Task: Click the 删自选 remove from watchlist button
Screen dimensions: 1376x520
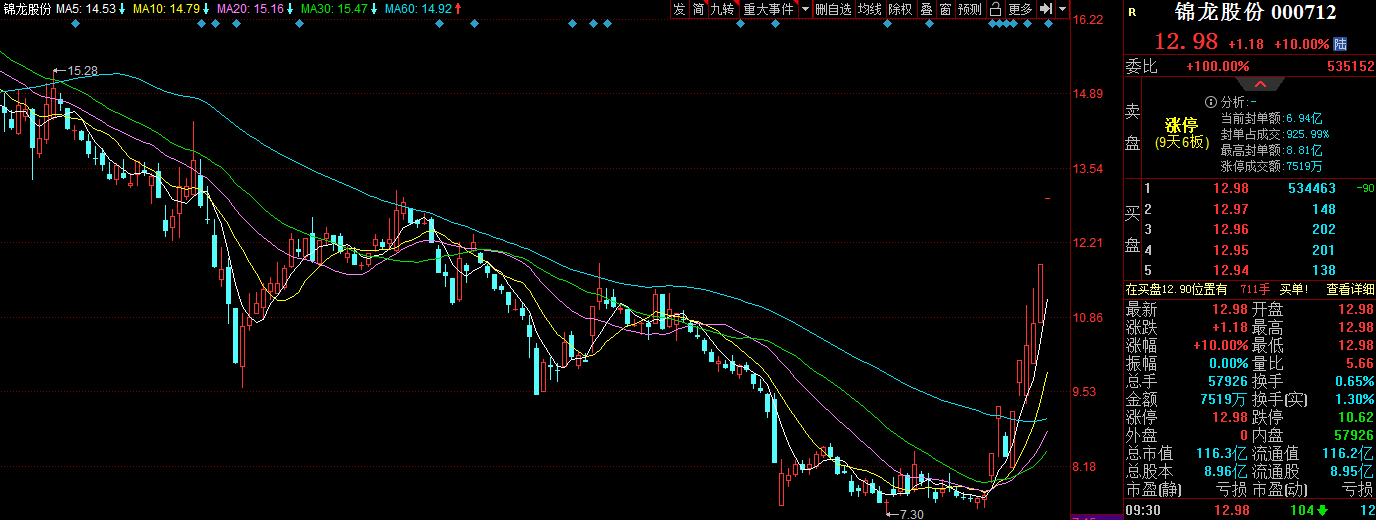Action: [833, 9]
